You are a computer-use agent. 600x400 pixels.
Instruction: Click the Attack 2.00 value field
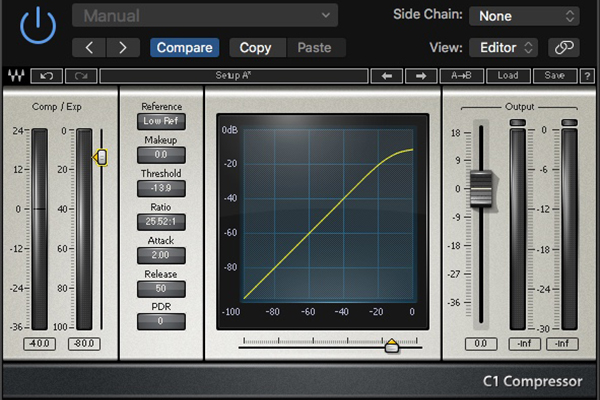click(x=161, y=255)
